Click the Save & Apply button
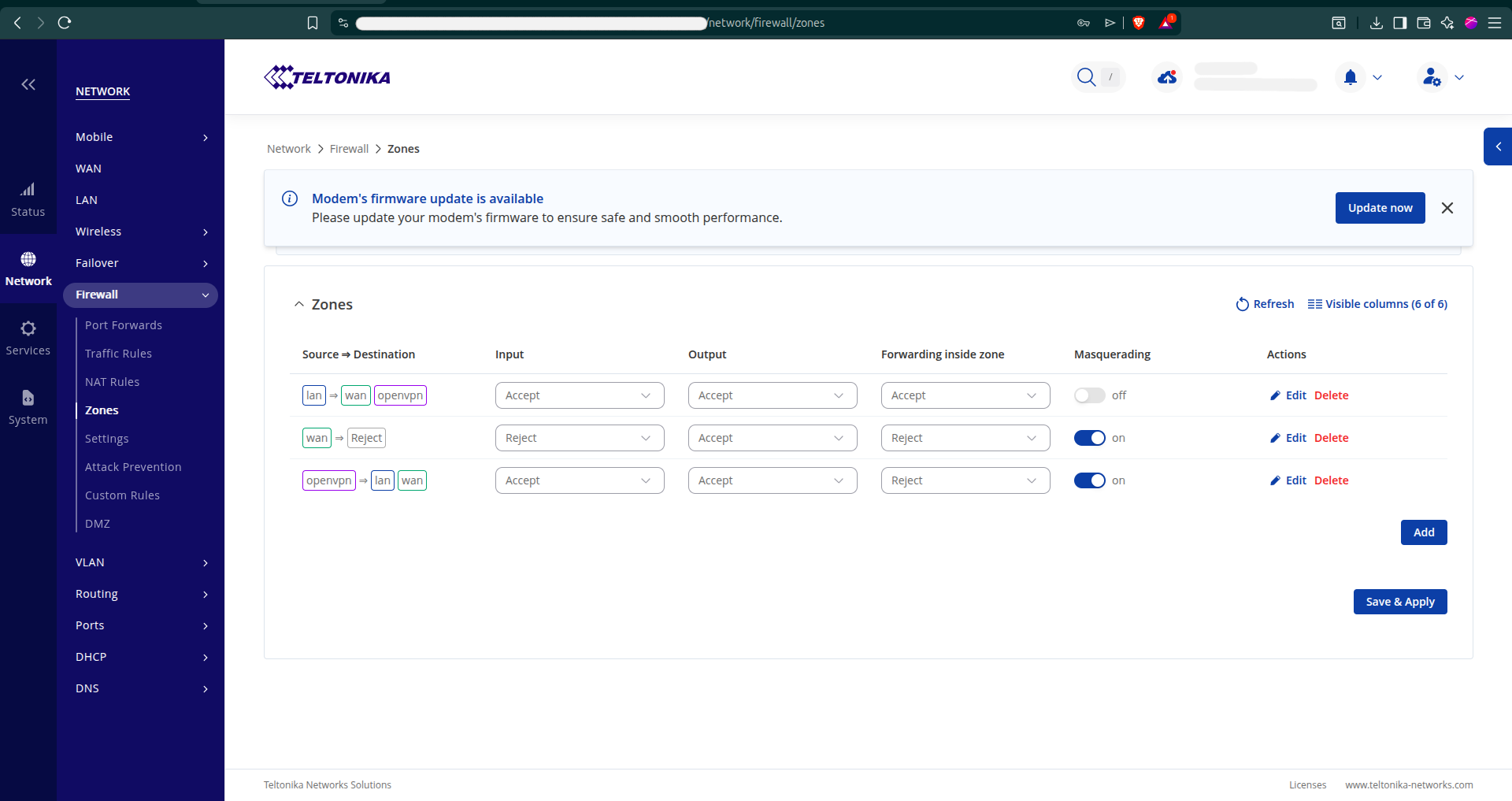Screen dimensions: 1512x801 click(x=1399, y=602)
